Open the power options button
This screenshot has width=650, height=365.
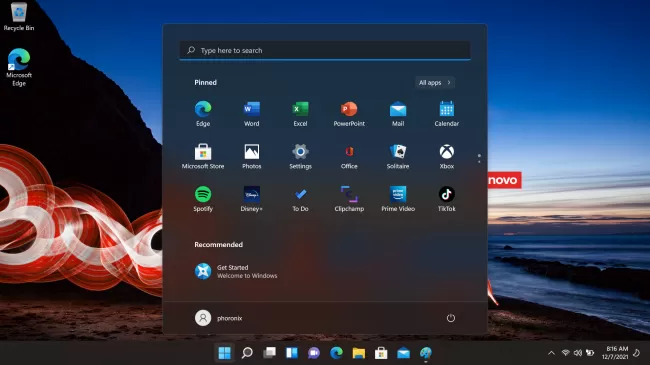(451, 318)
